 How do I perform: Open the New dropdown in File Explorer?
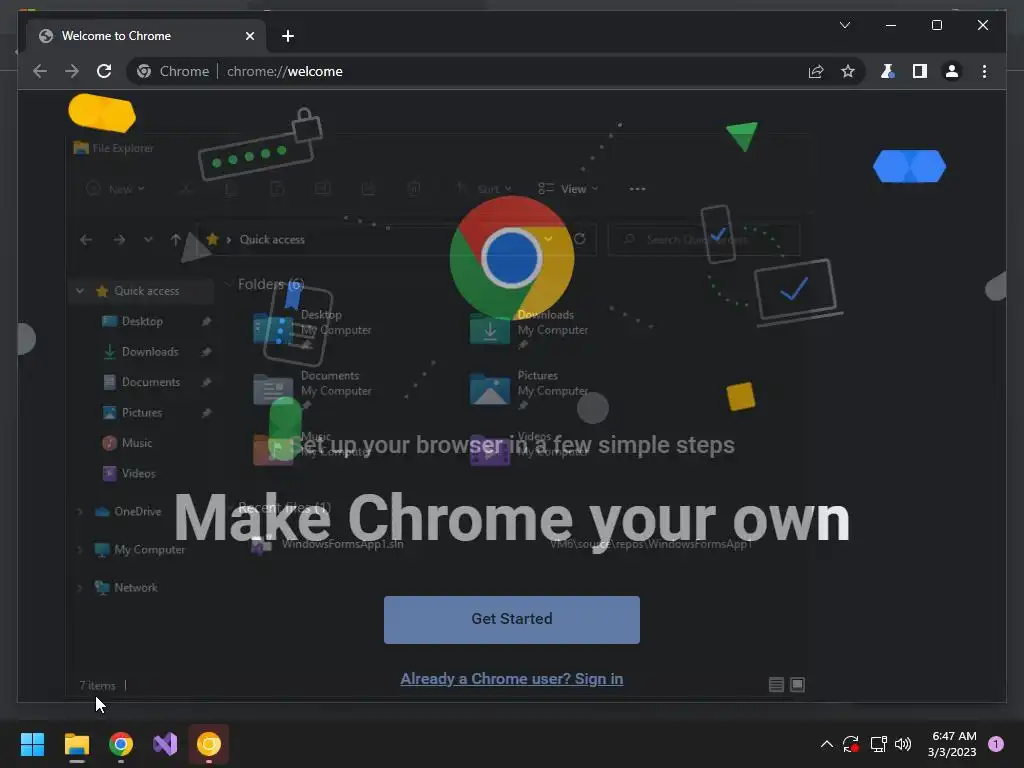pyautogui.click(x=116, y=189)
